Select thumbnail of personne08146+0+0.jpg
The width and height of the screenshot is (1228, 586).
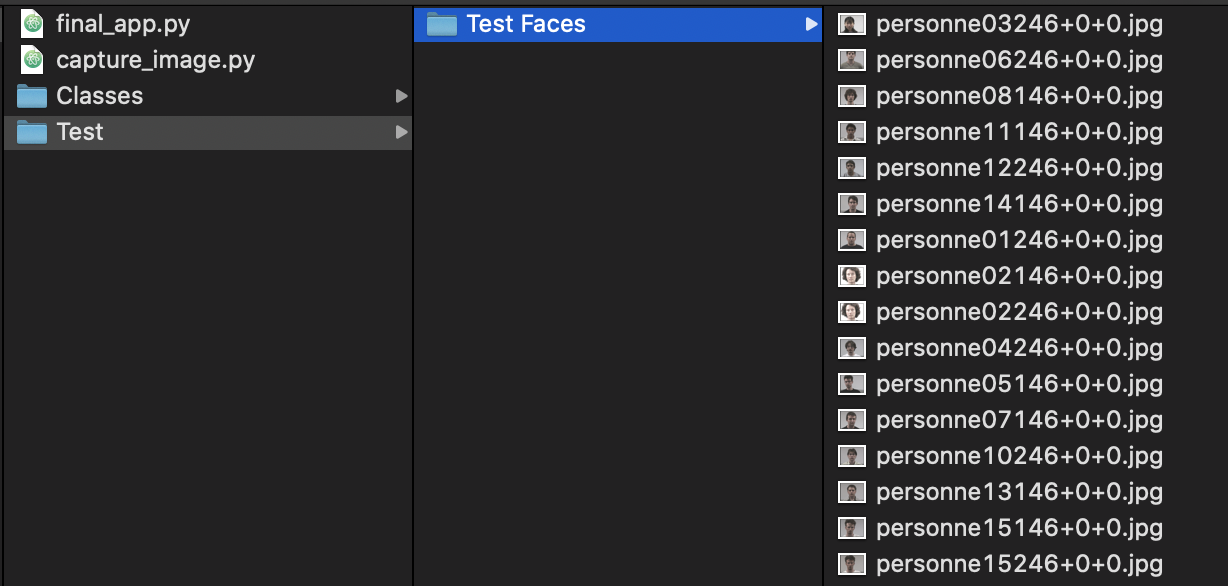(x=851, y=96)
